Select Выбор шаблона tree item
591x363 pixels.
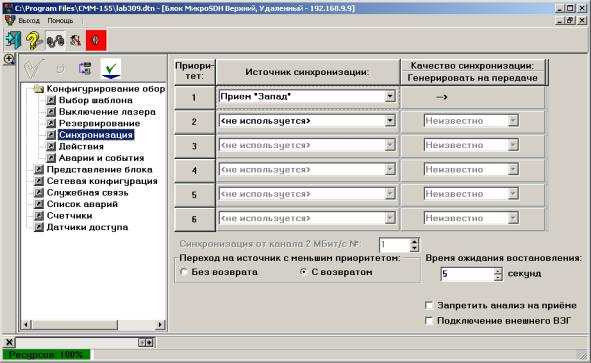(96, 100)
